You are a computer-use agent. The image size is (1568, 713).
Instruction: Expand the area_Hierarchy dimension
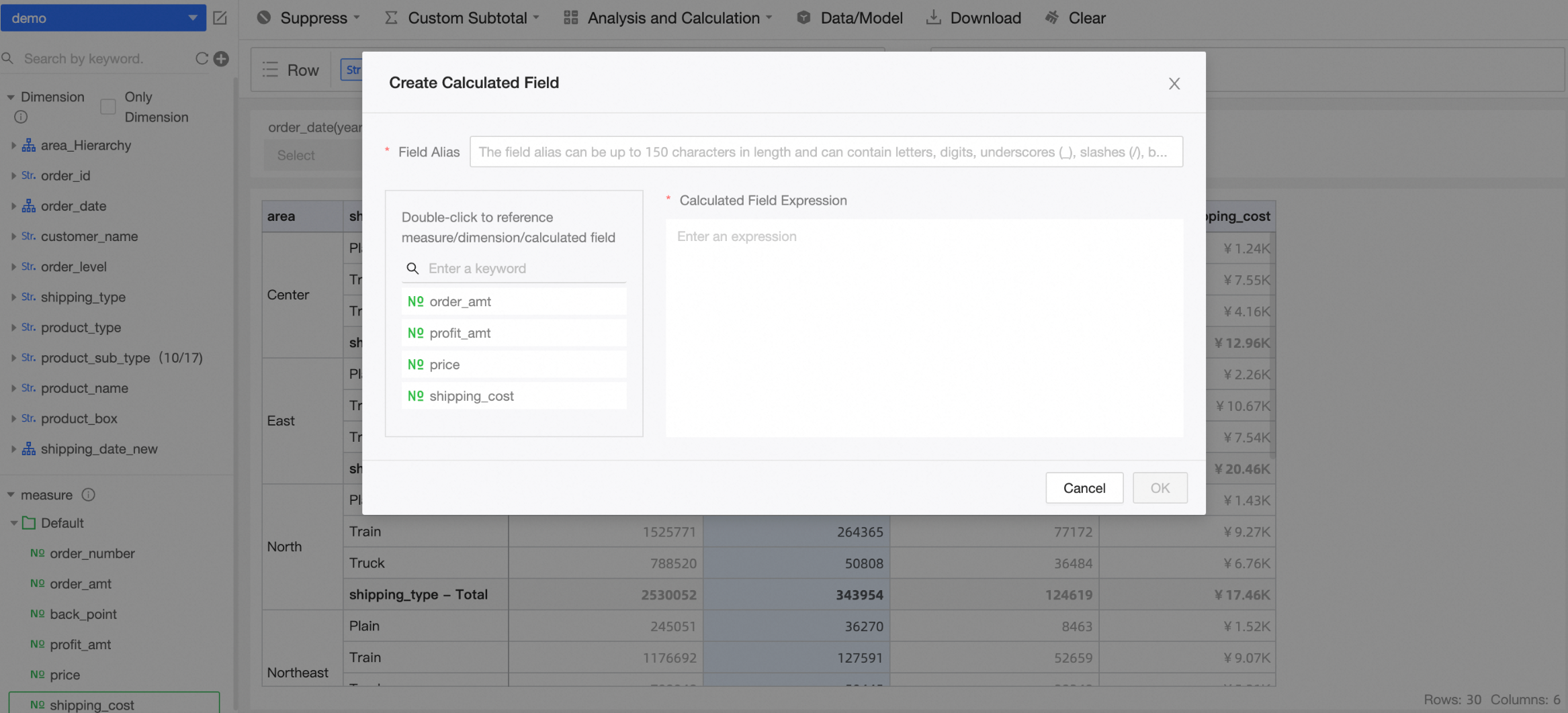[x=13, y=145]
